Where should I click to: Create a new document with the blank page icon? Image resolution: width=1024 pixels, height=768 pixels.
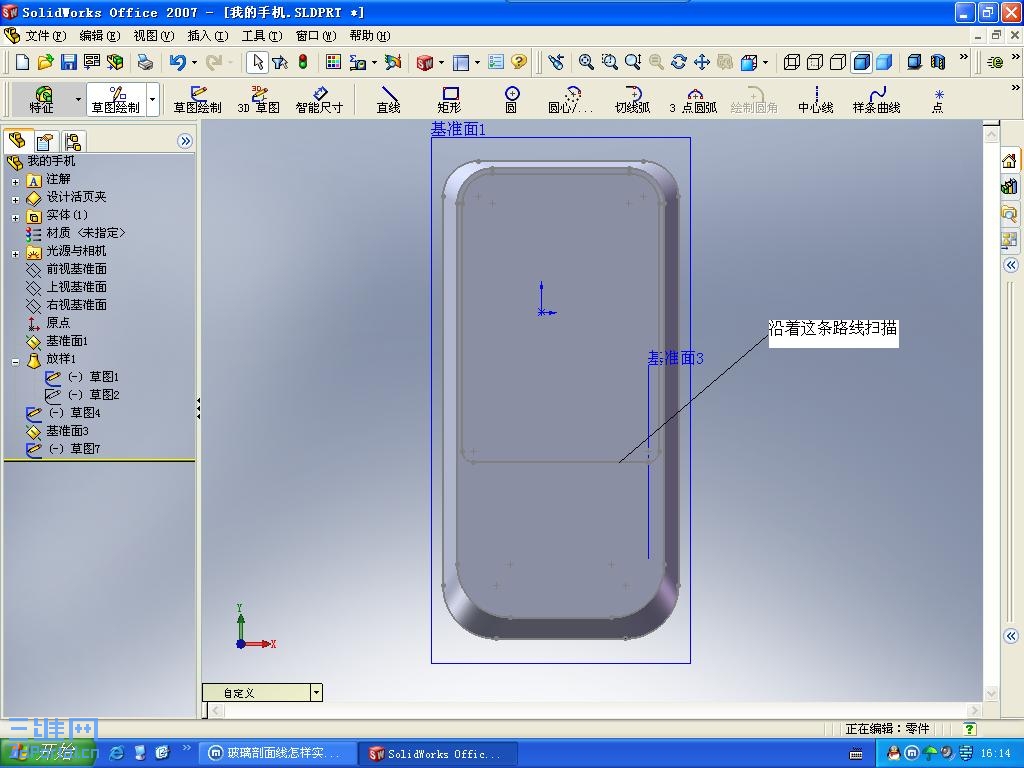(x=22, y=62)
